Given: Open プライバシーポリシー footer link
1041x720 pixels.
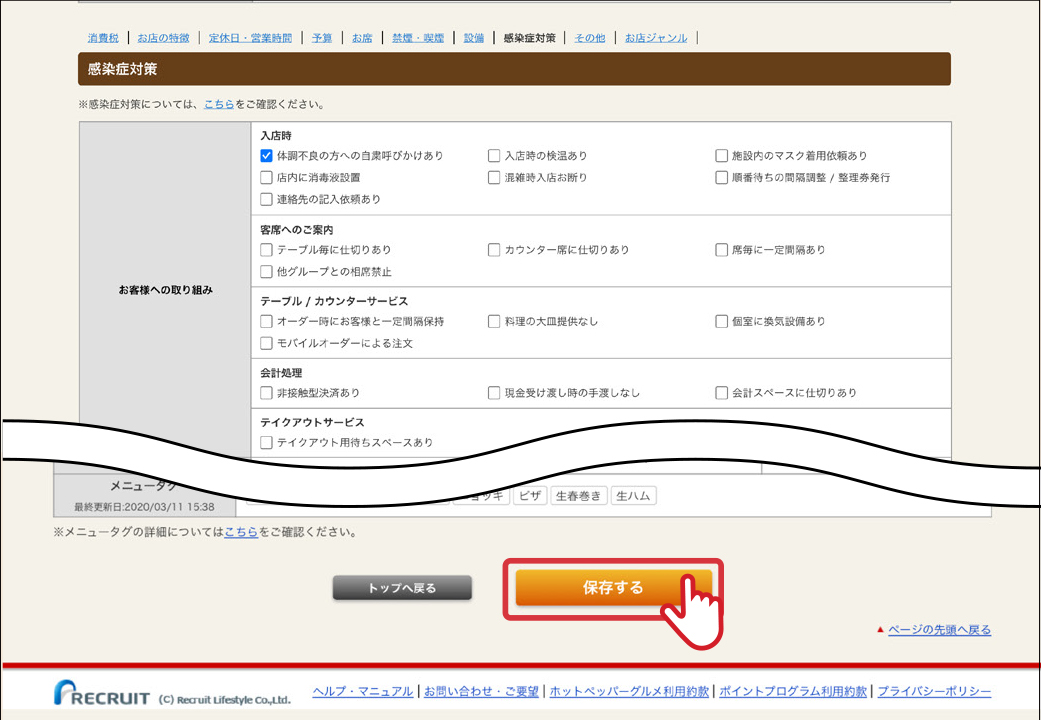Looking at the screenshot, I should tap(934, 691).
